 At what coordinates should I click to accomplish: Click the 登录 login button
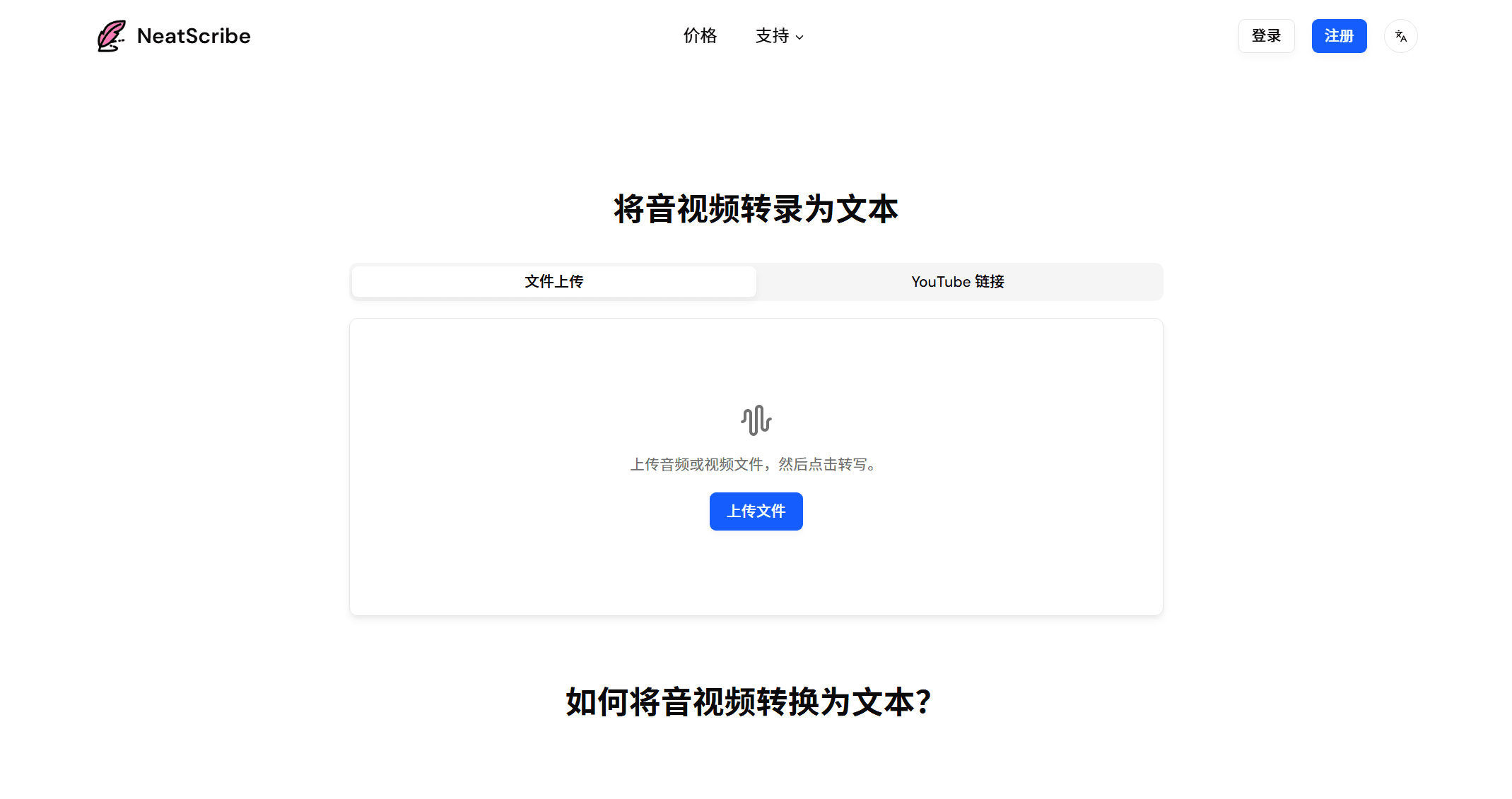1266,35
